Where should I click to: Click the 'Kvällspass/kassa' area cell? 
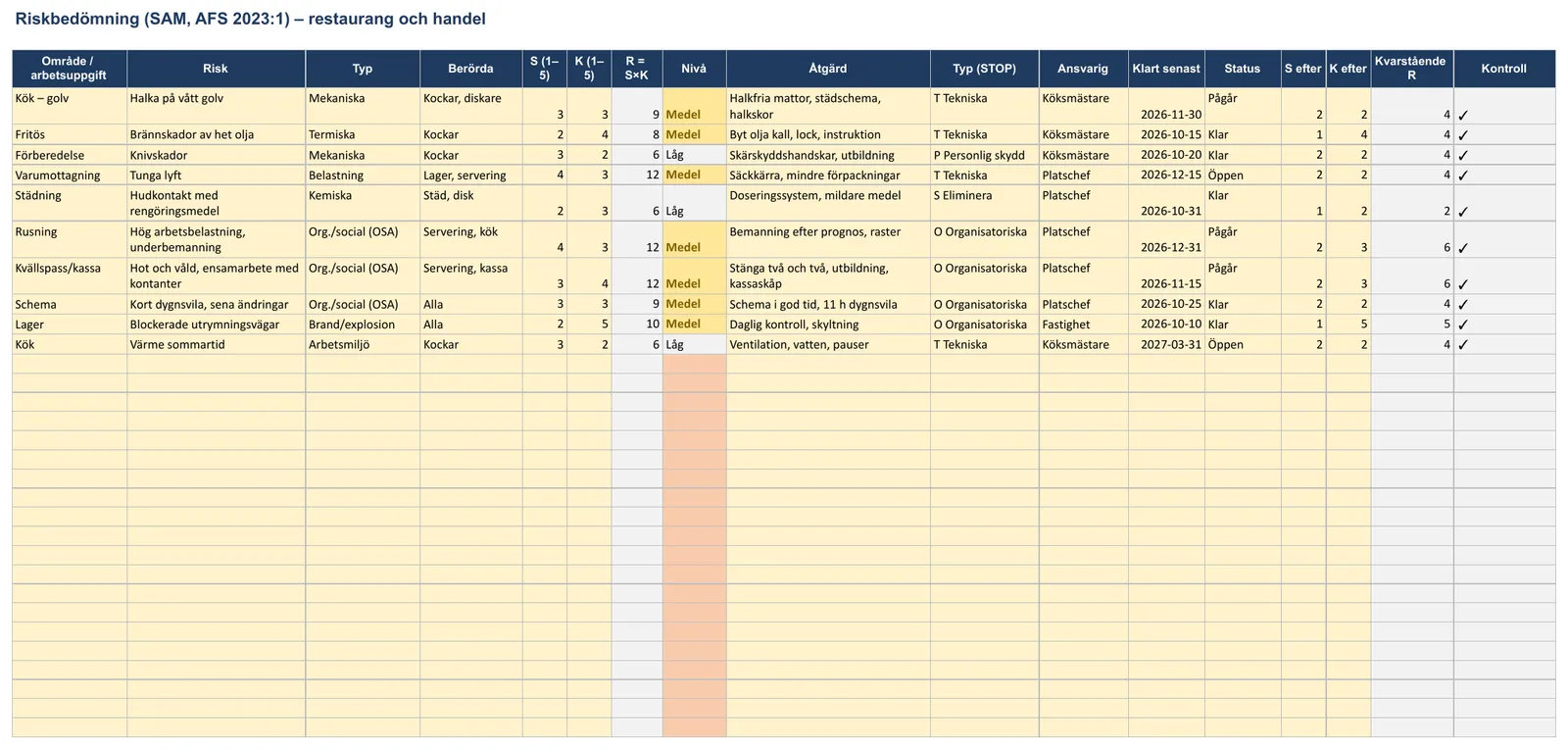[69, 275]
